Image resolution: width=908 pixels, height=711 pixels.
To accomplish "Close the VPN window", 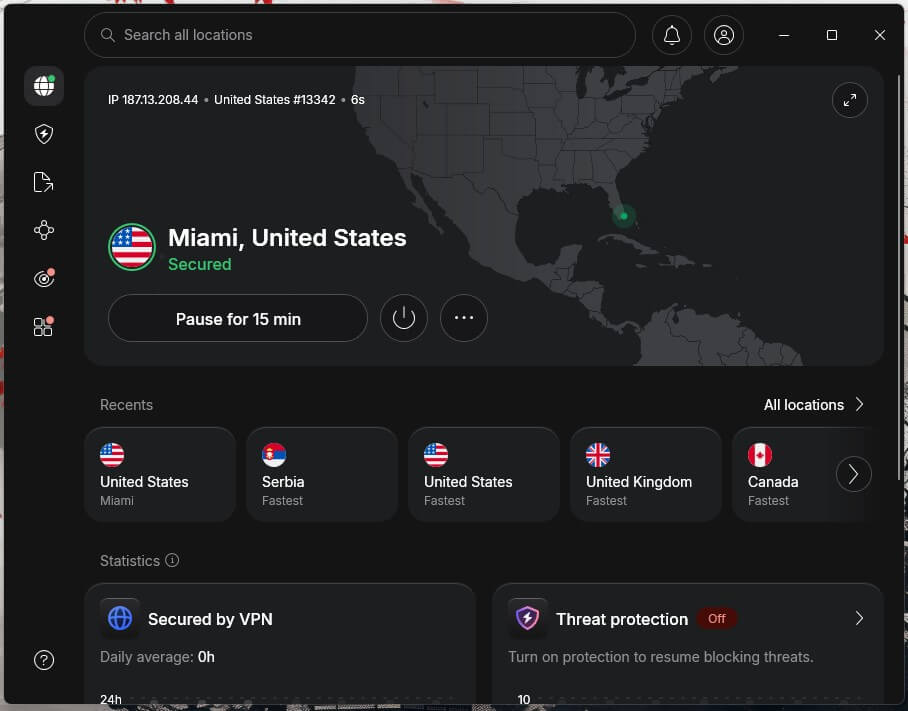I will pyautogui.click(x=880, y=35).
